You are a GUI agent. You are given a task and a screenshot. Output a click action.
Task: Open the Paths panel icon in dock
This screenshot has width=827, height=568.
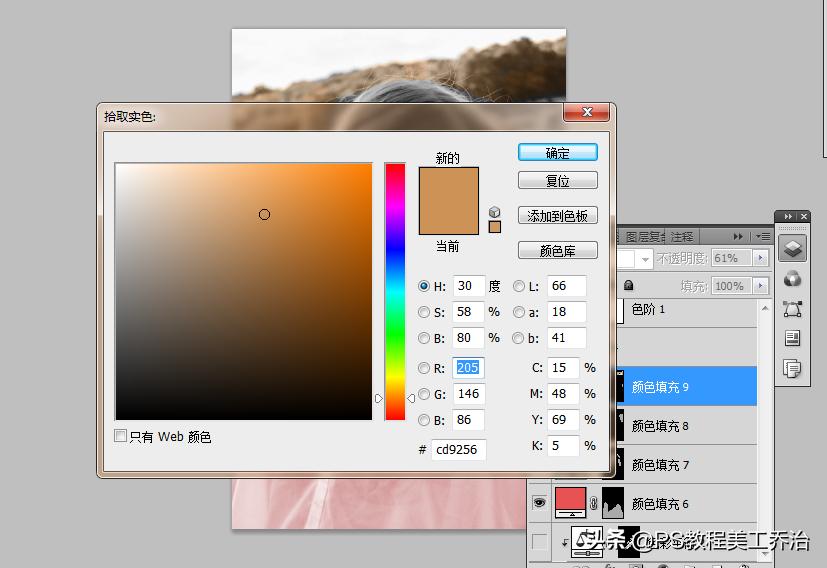[792, 309]
